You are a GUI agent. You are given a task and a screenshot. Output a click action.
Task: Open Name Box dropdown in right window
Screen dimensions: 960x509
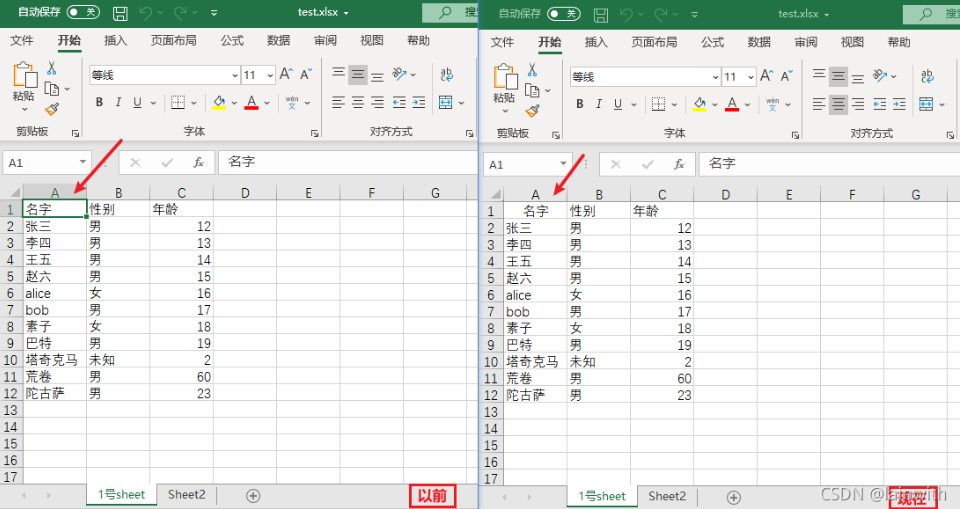pos(563,164)
